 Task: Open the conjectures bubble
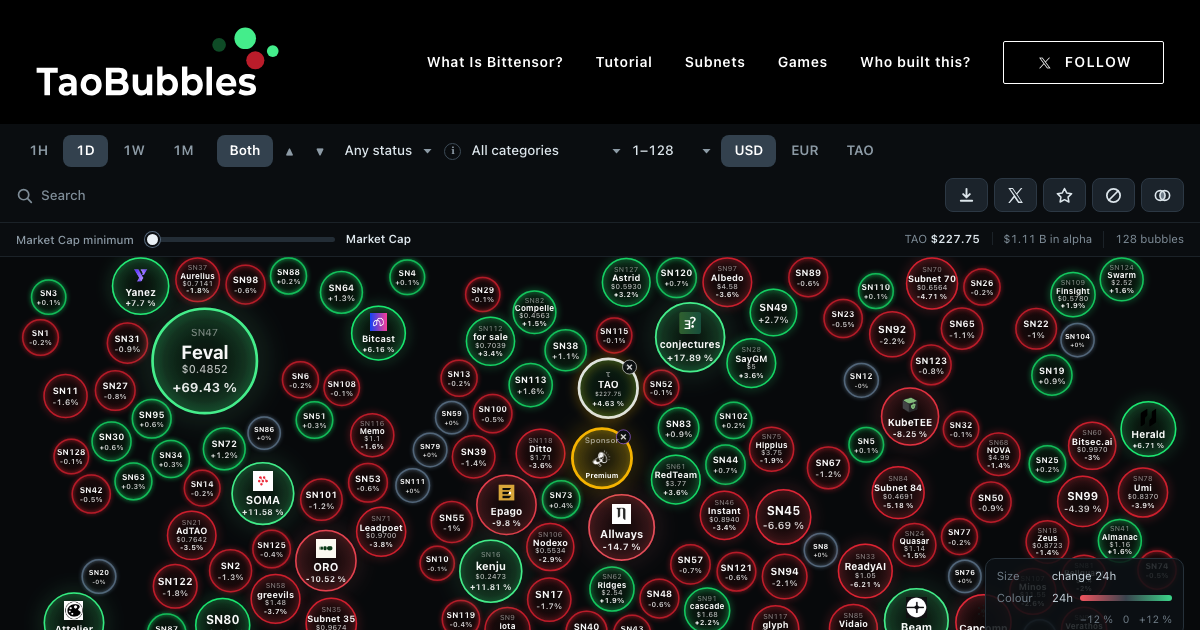click(690, 337)
